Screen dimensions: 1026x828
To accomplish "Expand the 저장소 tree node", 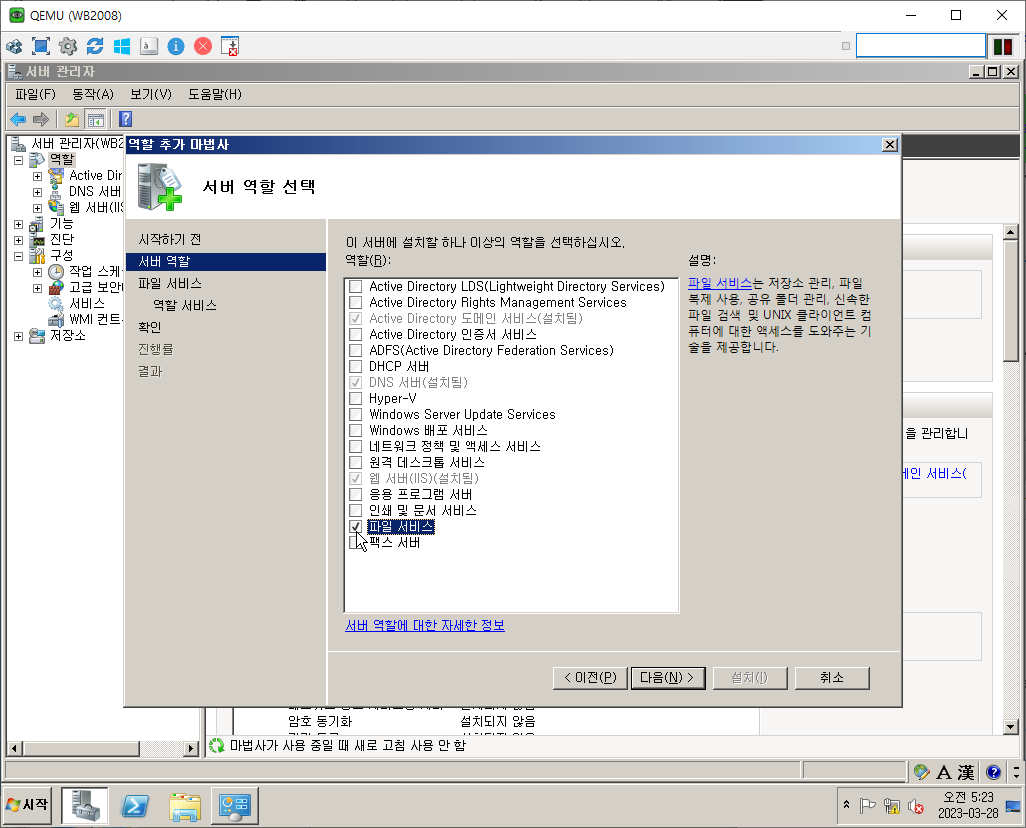I will click(x=18, y=336).
